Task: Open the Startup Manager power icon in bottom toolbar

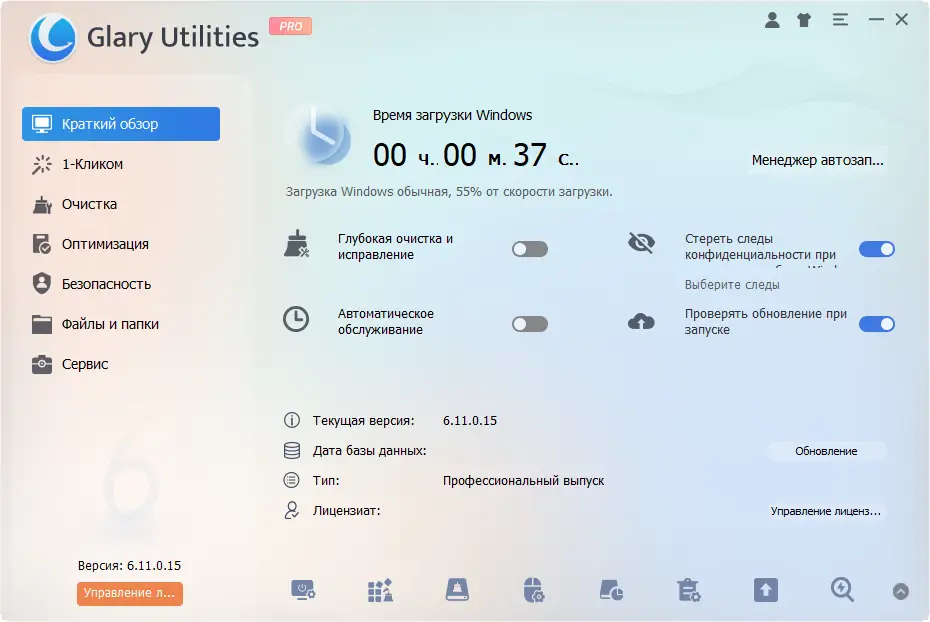Action: coord(303,590)
